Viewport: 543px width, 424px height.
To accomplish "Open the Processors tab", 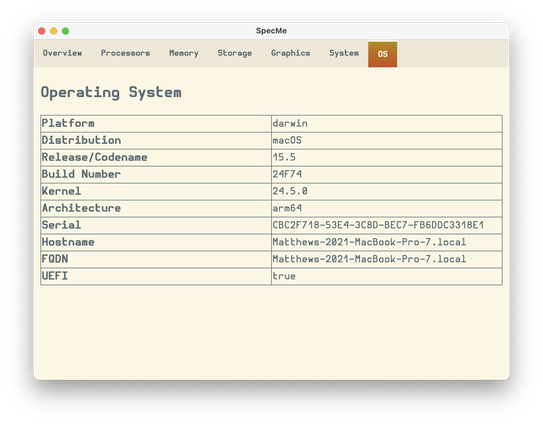I will tap(125, 53).
